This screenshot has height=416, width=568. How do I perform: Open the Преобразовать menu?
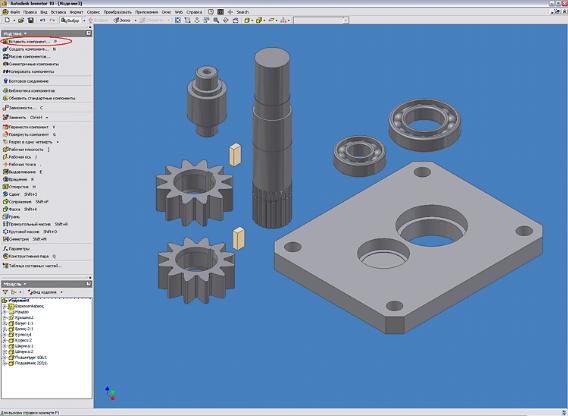(118, 12)
